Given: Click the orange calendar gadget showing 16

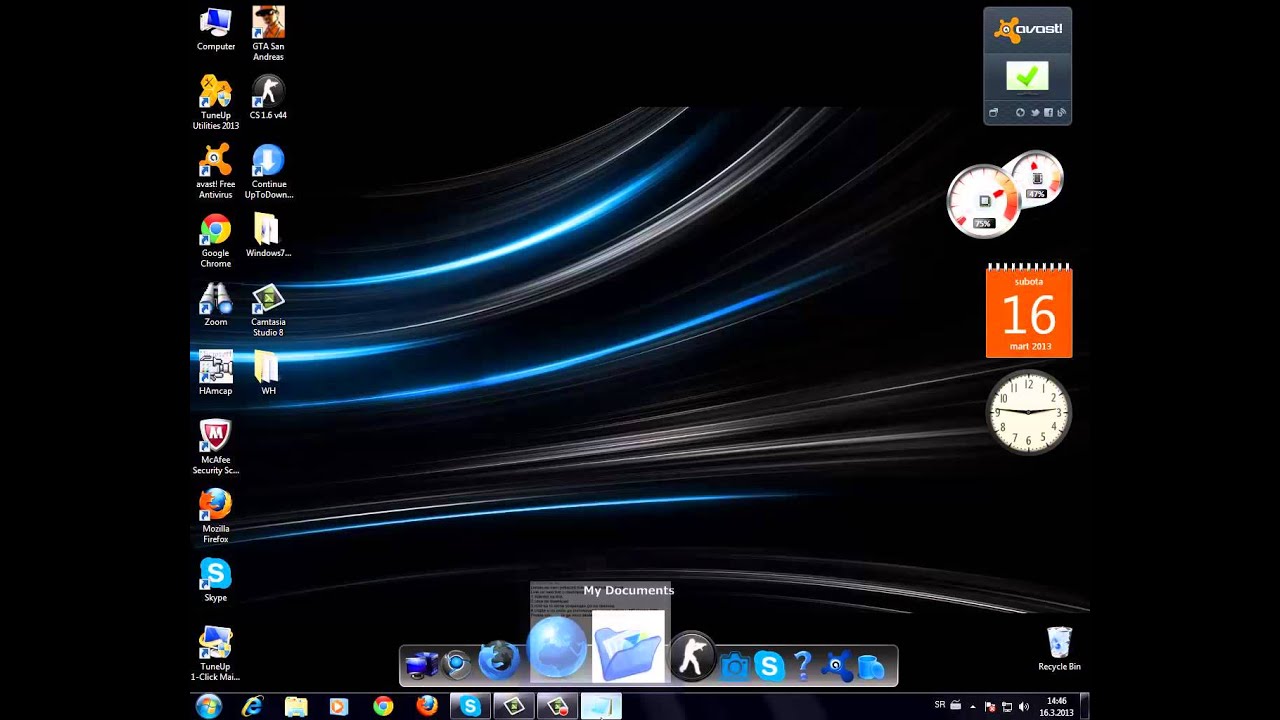Looking at the screenshot, I should coord(1029,311).
